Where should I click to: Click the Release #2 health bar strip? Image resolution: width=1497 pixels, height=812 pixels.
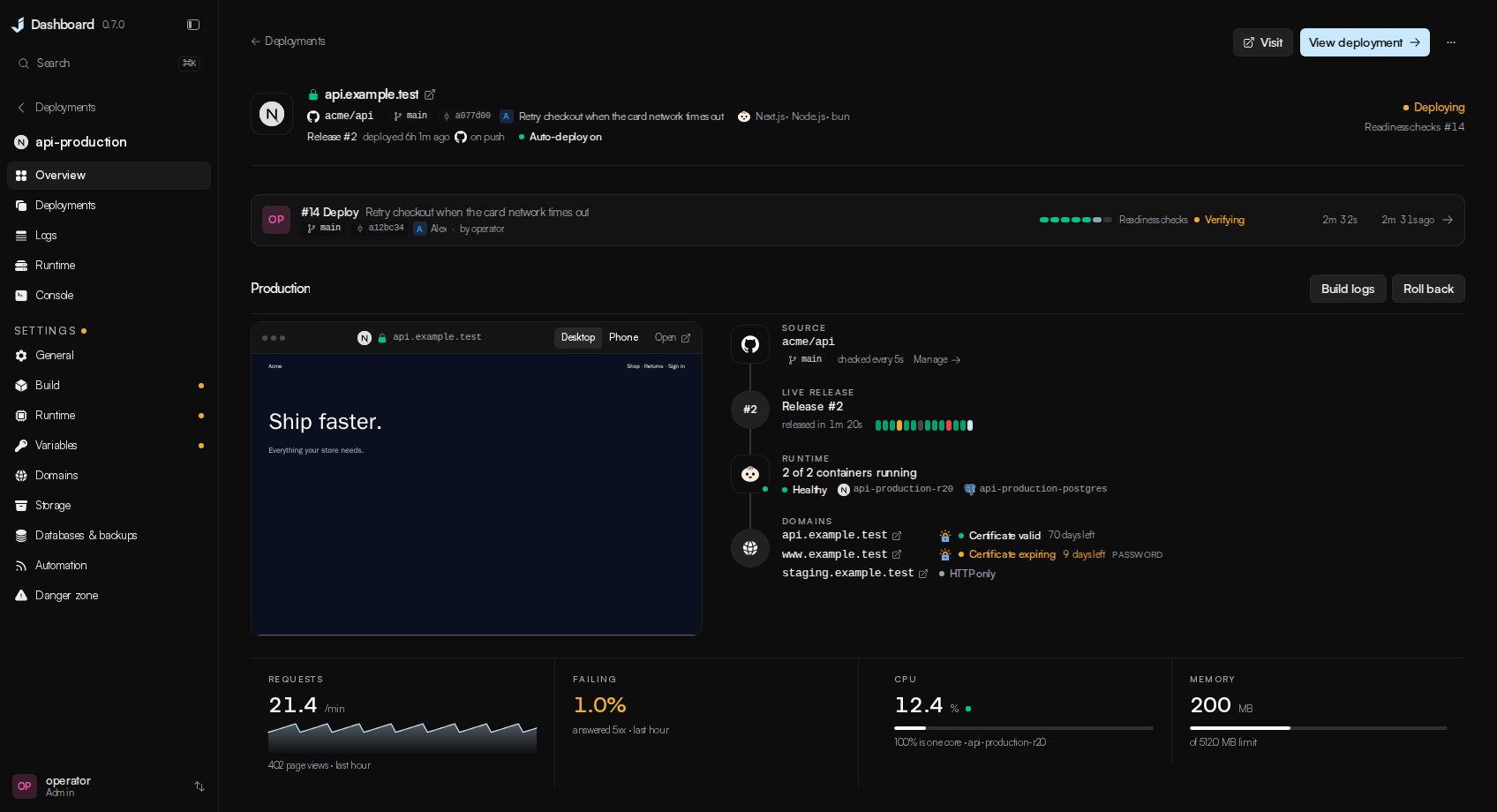coord(924,425)
